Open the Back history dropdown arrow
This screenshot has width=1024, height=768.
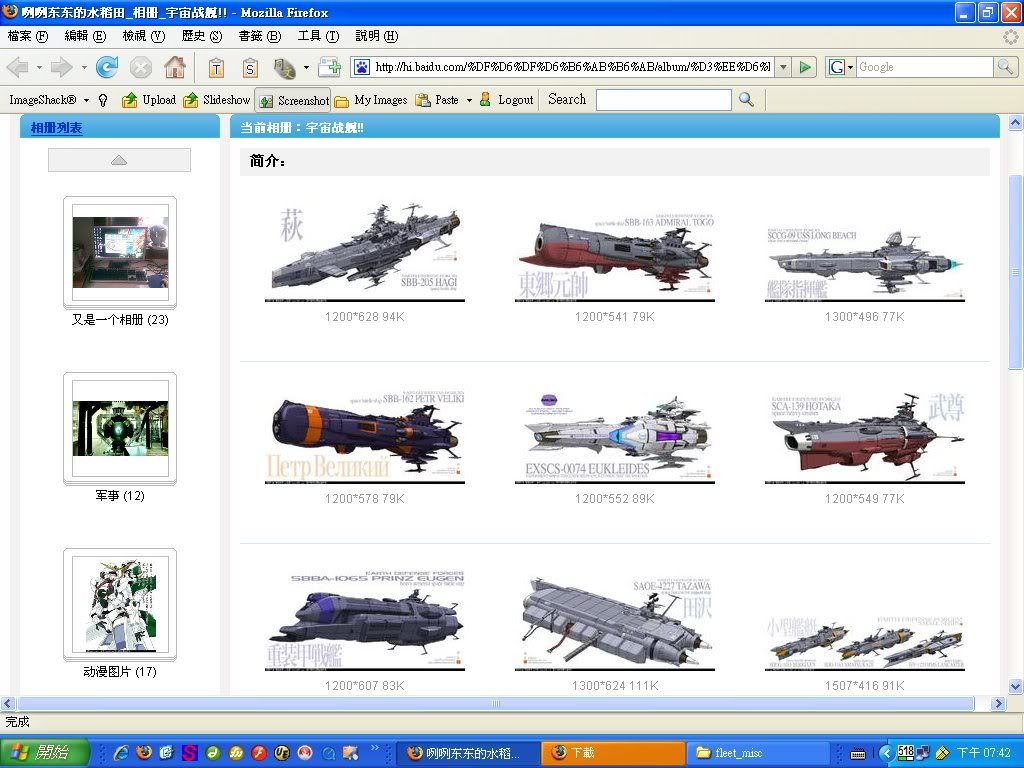pyautogui.click(x=39, y=67)
